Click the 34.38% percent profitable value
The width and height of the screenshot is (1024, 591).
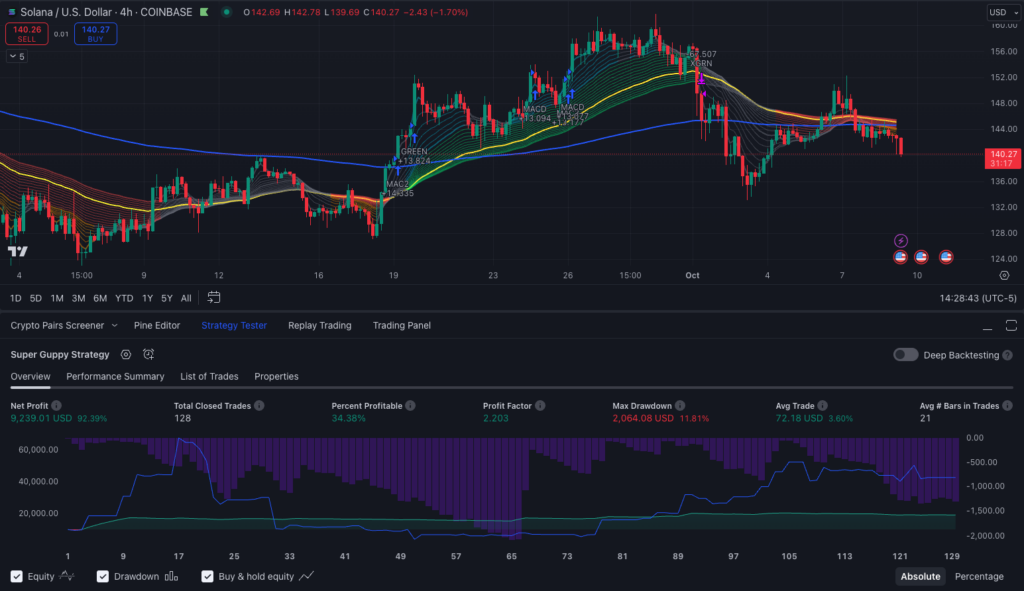coord(348,418)
